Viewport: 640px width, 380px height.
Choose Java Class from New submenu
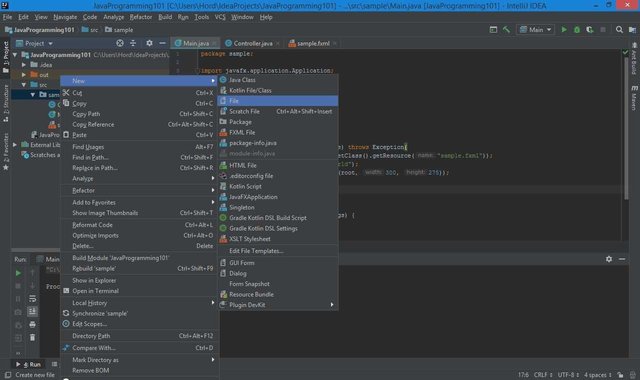click(278, 80)
